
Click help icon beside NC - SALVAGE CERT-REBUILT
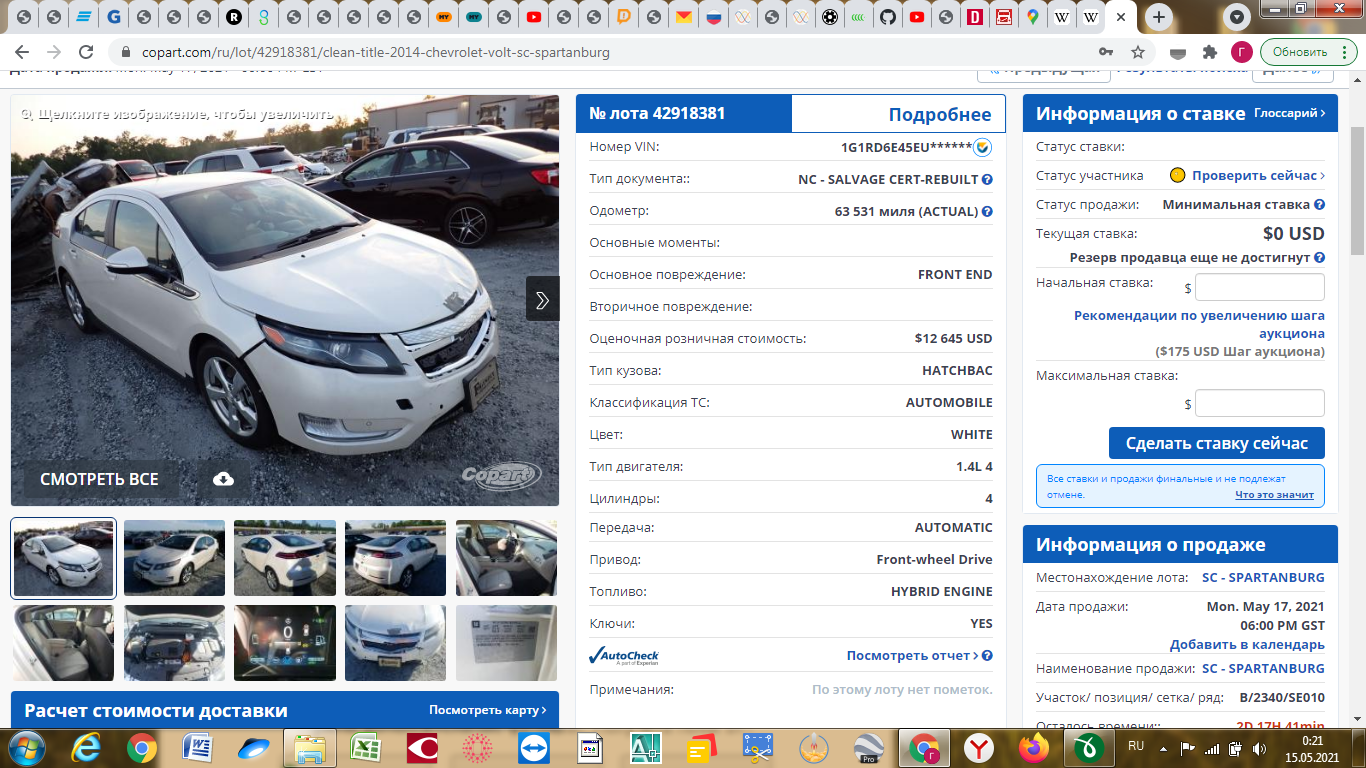(987, 179)
